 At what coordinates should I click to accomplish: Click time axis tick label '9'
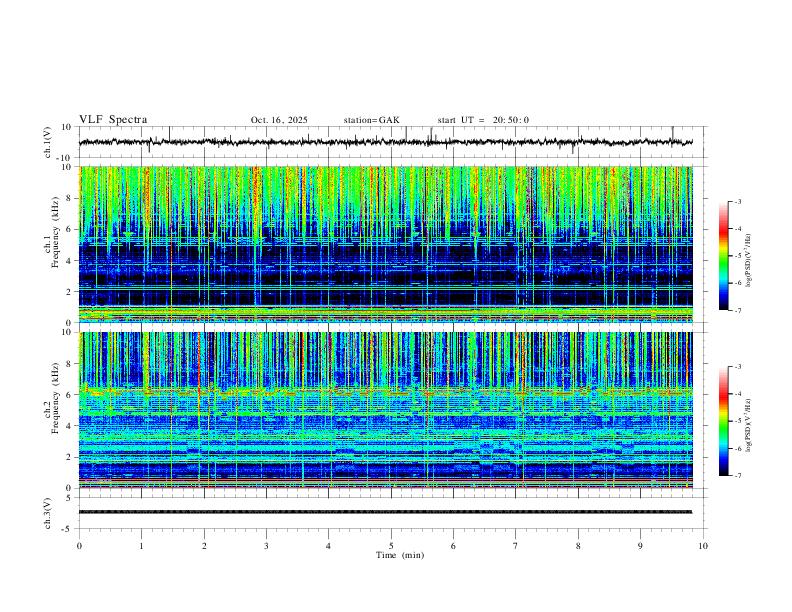(640, 546)
